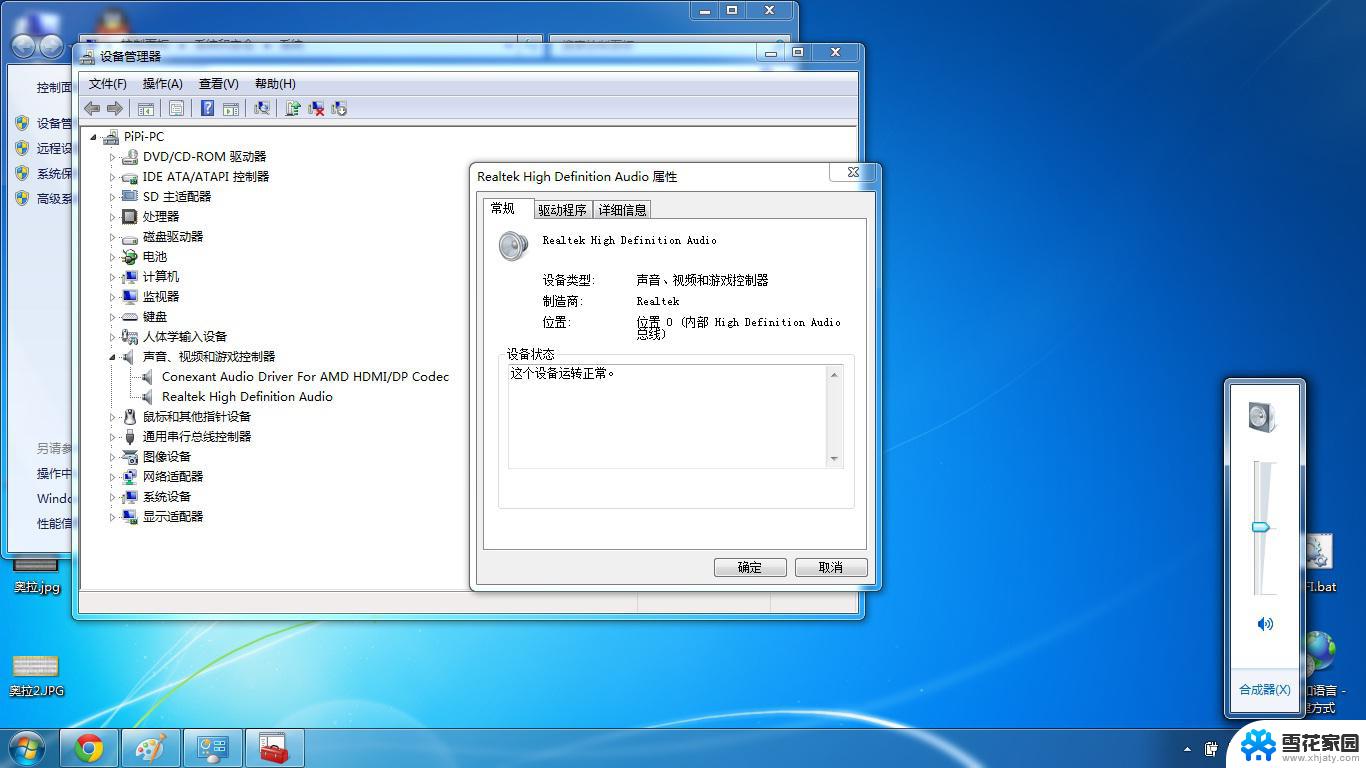Click the volume slider handle
The image size is (1366, 768).
coord(1261,527)
